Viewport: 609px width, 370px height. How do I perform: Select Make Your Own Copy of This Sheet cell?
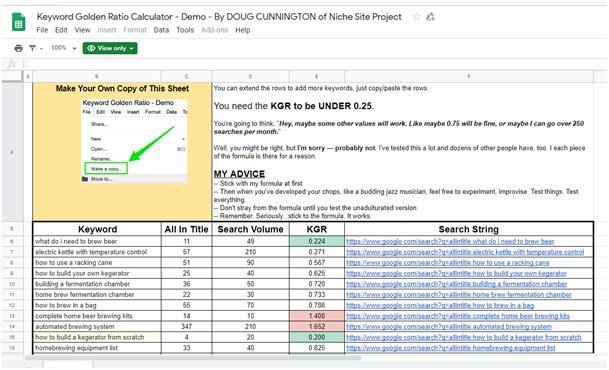coord(122,151)
